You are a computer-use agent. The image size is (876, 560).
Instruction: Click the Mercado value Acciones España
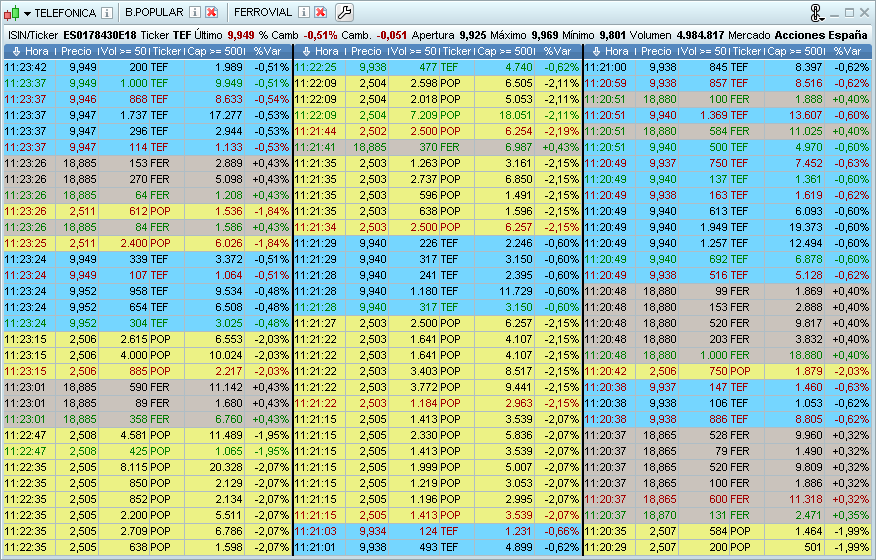pos(821,35)
